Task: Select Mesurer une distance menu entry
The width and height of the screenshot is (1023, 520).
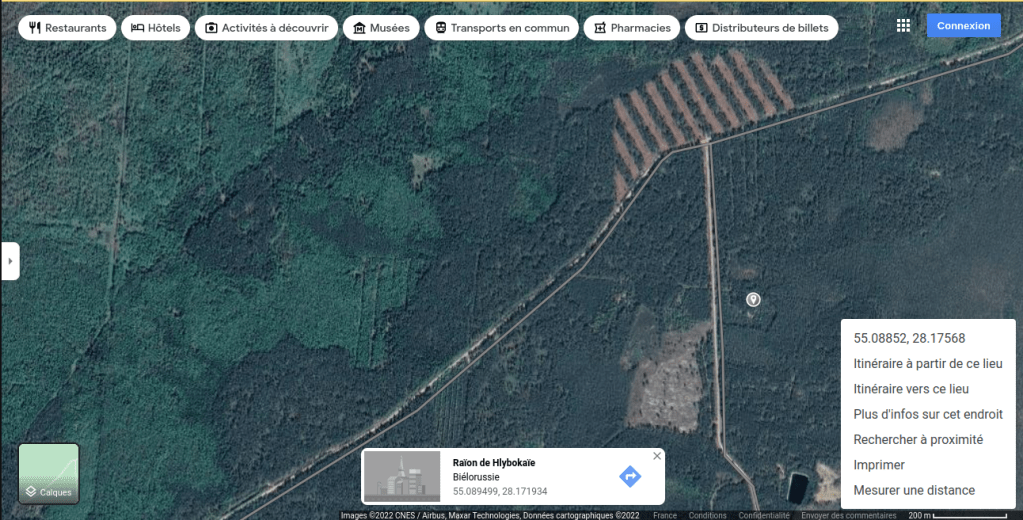Action: tap(913, 490)
